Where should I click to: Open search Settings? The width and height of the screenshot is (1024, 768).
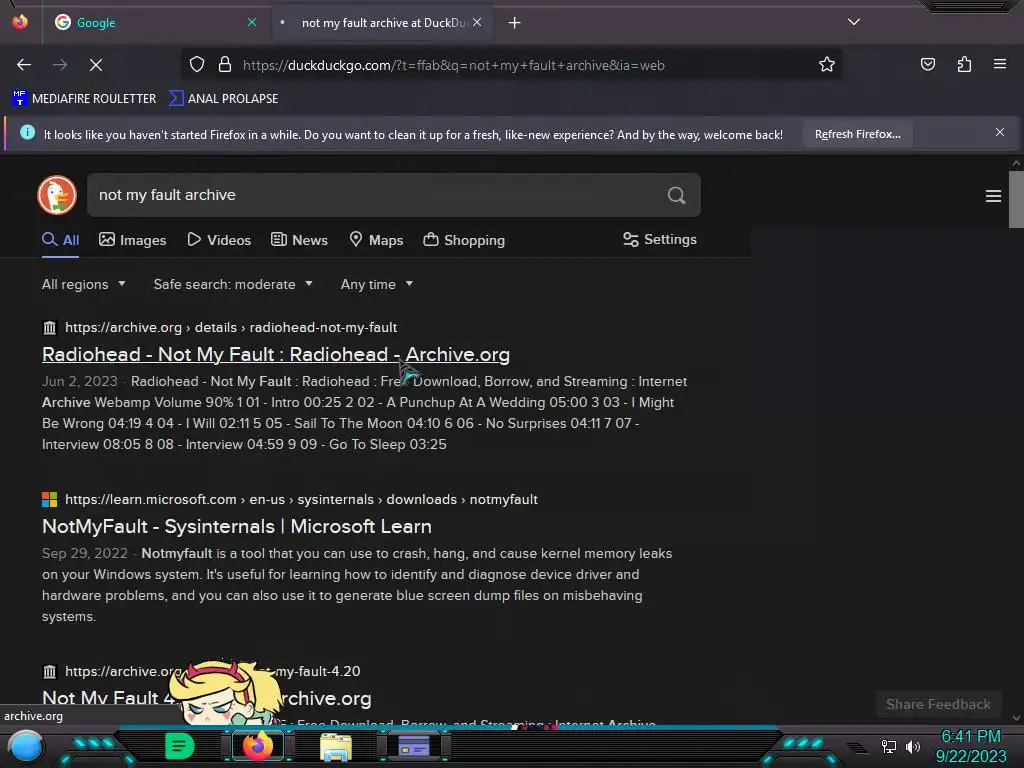point(660,240)
